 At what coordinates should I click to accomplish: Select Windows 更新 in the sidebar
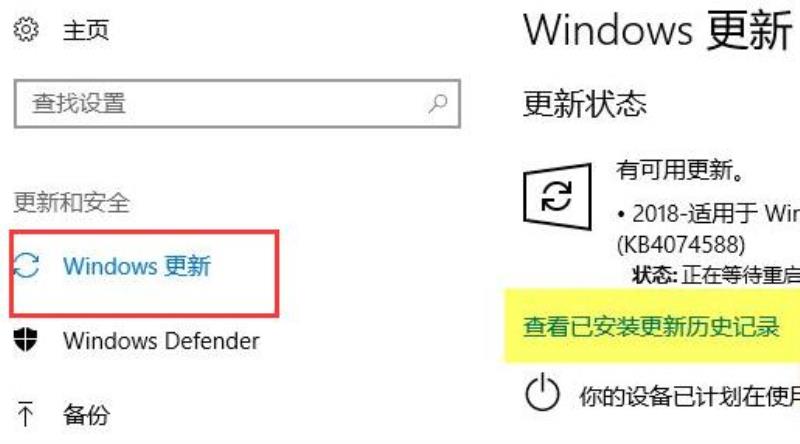(144, 274)
